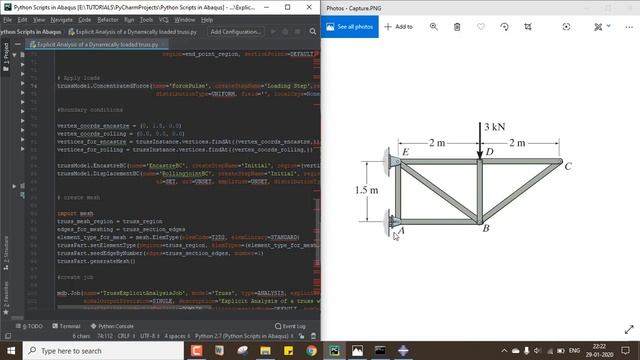Screen dimensions: 640x360
Task: Rotate the photo in the Photos app
Action: (504, 27)
